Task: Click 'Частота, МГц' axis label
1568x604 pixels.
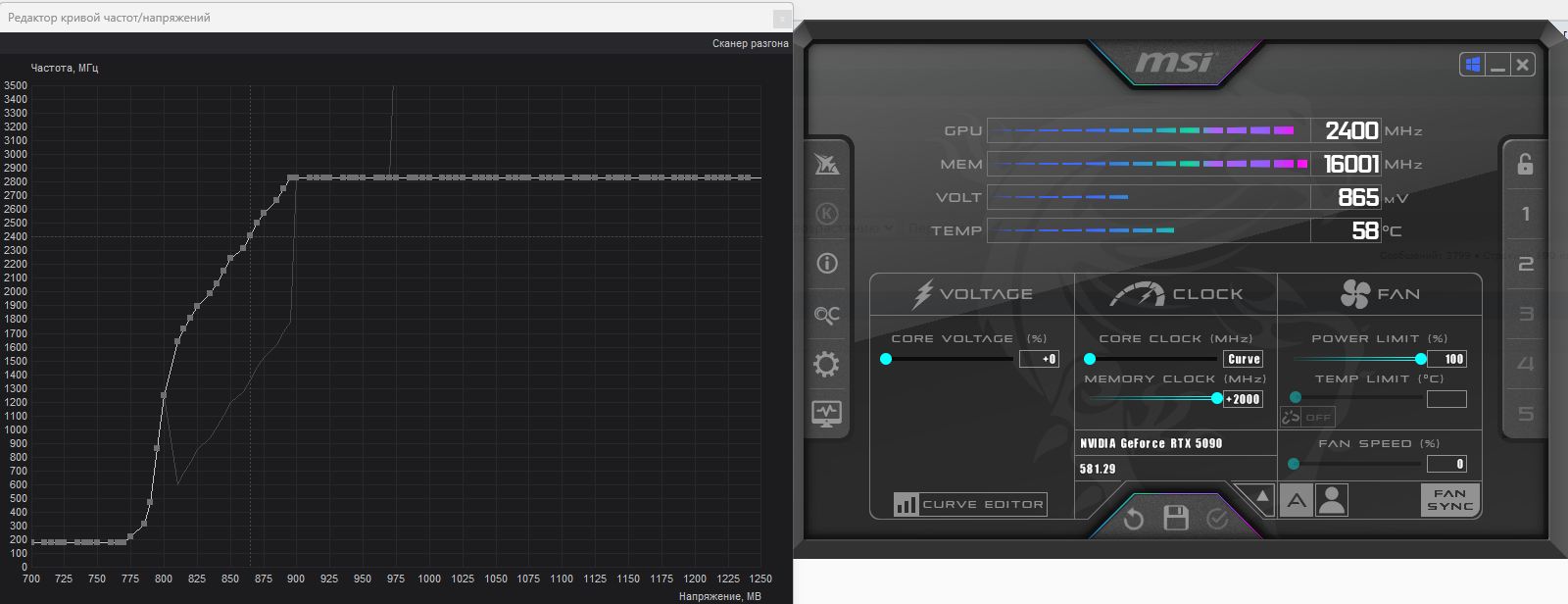Action: coord(65,68)
